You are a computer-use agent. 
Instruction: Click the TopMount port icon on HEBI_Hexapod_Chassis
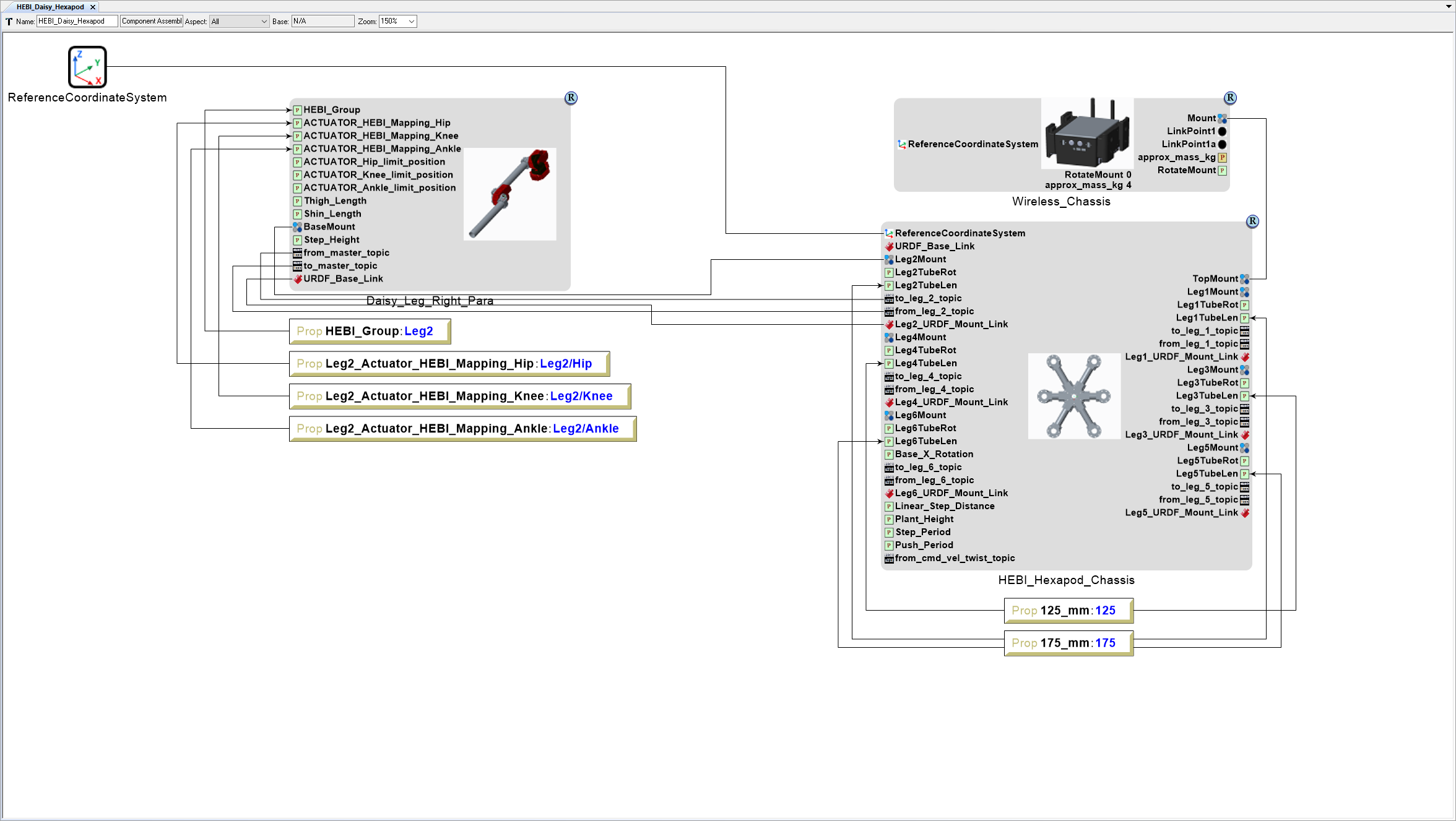1245,278
